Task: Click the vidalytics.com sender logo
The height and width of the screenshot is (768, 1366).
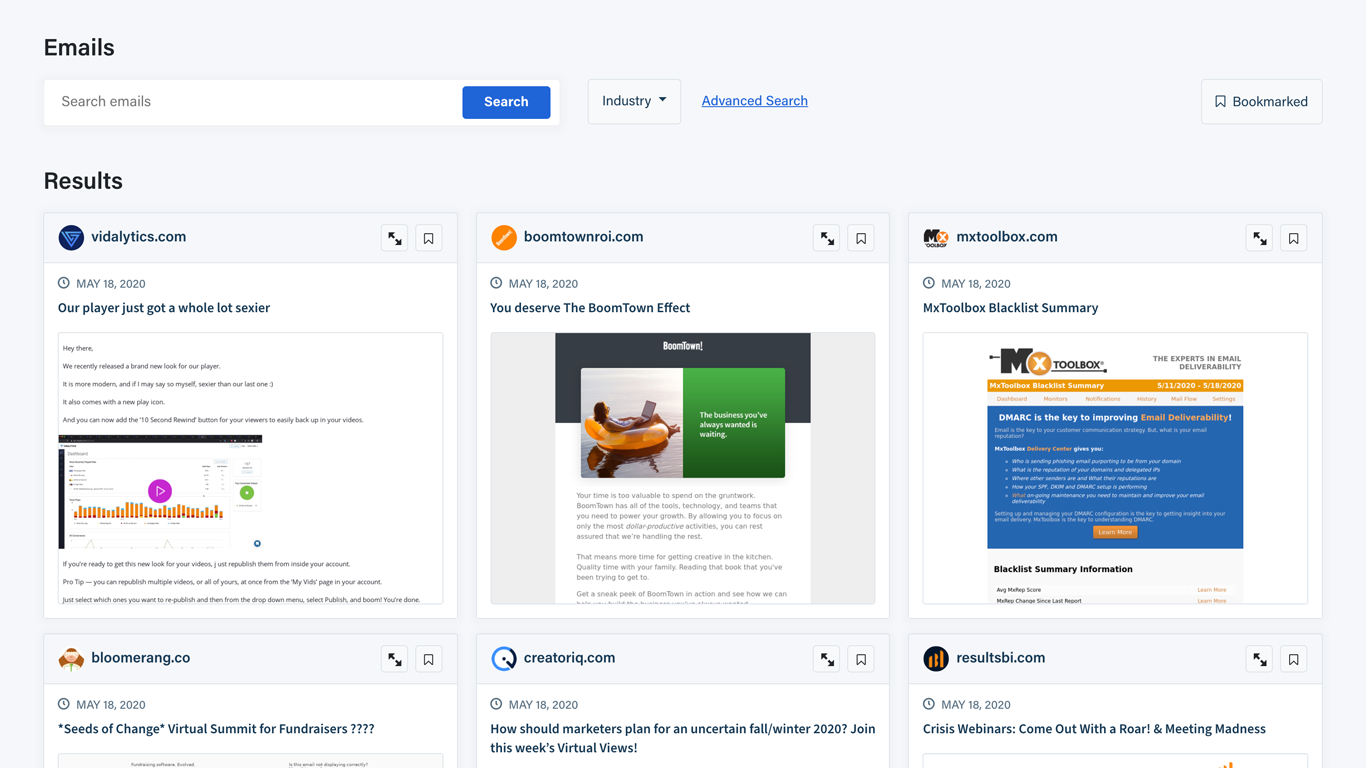Action: [x=71, y=237]
